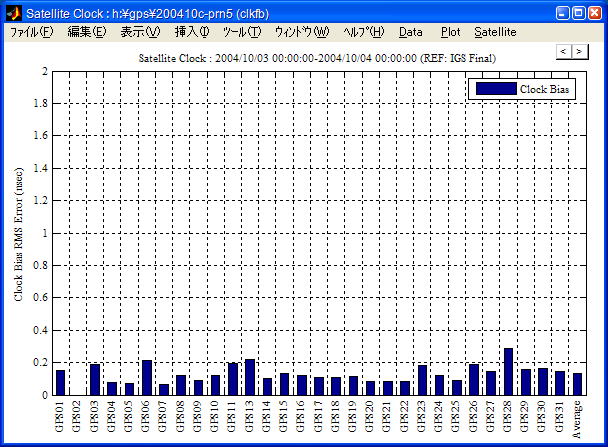Advance to next day with > button
608x447 pixels.
[x=578, y=50]
